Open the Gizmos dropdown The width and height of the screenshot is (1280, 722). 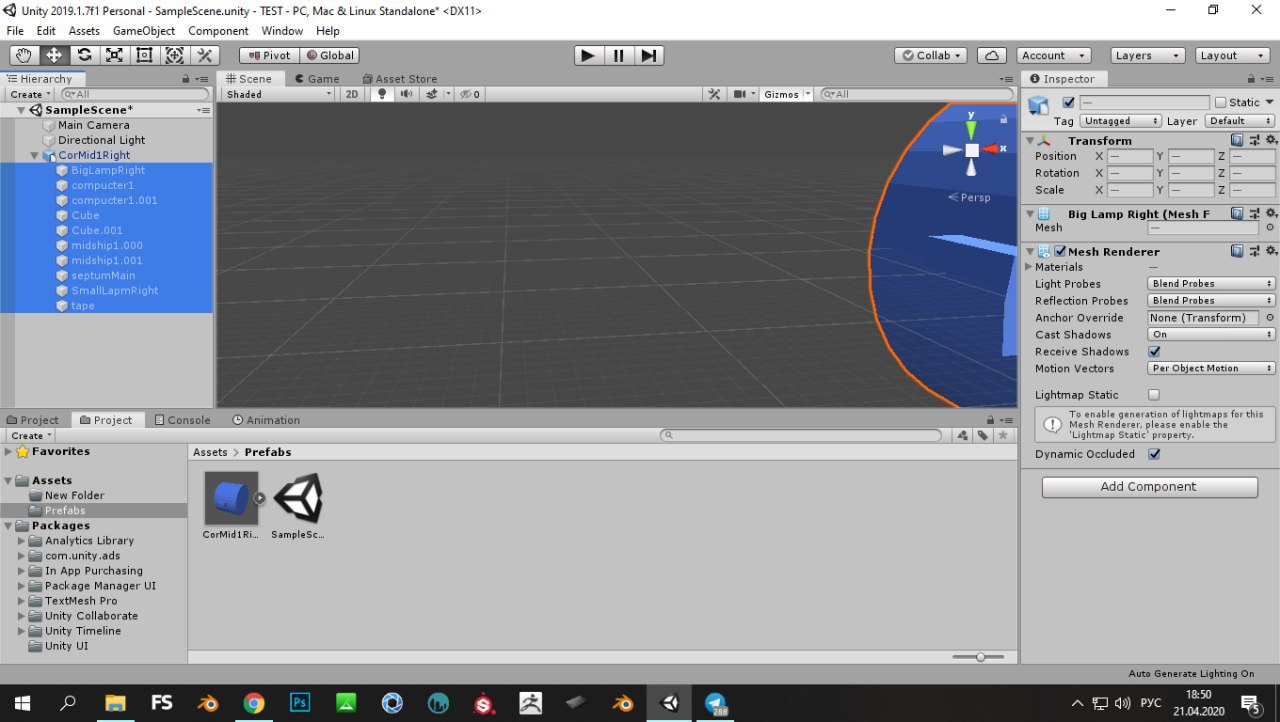pos(786,94)
